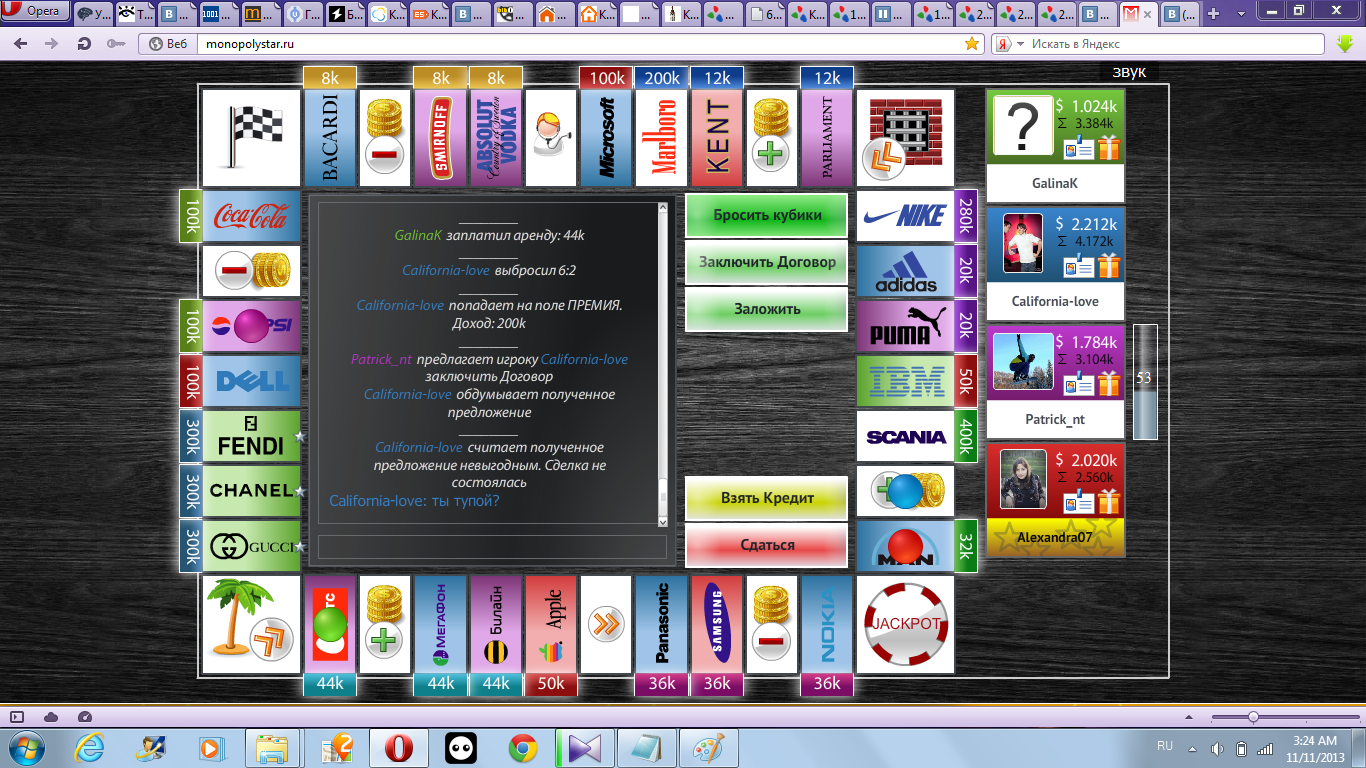This screenshot has width=1366, height=768.
Task: Select the Smirnoff property cell
Action: [440, 138]
